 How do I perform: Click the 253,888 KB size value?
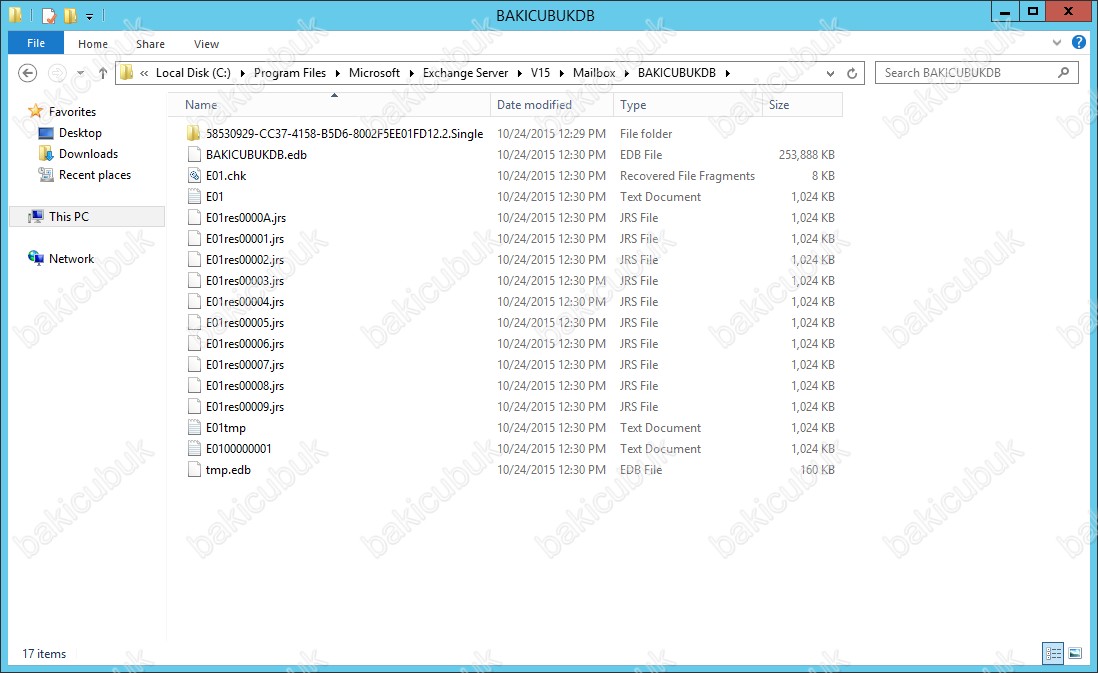807,155
